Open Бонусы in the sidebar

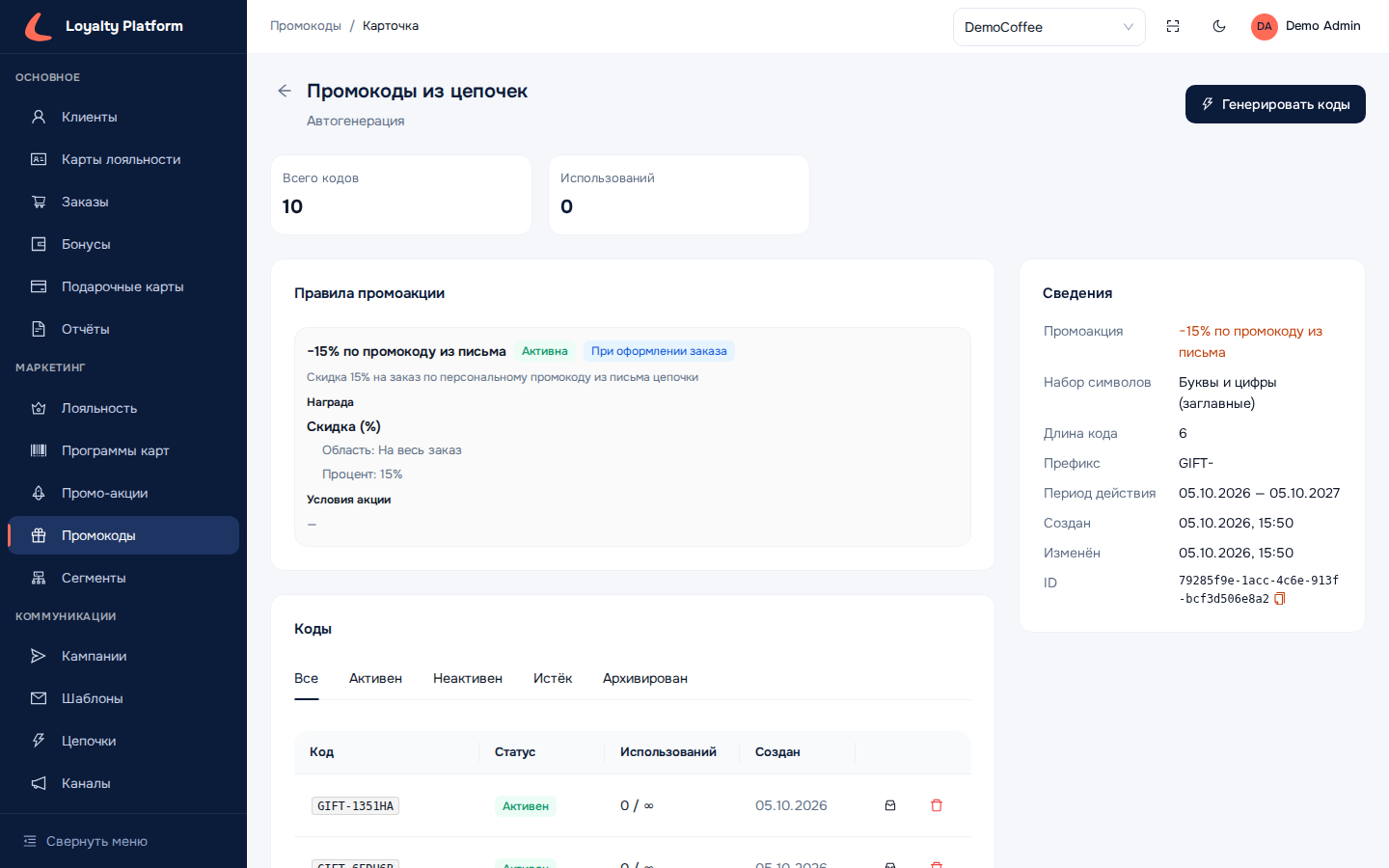pyautogui.click(x=123, y=244)
